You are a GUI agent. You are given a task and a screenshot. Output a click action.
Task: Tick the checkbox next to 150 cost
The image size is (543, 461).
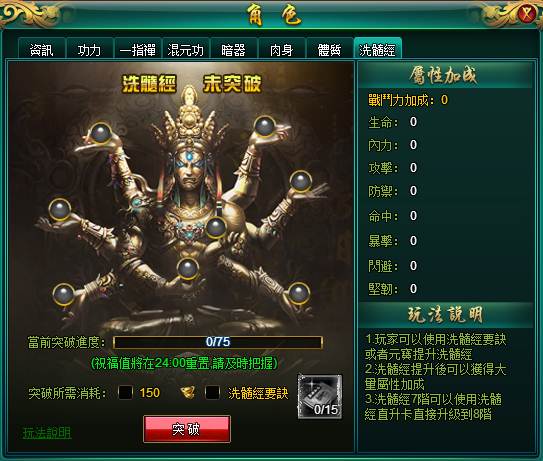[125, 392]
